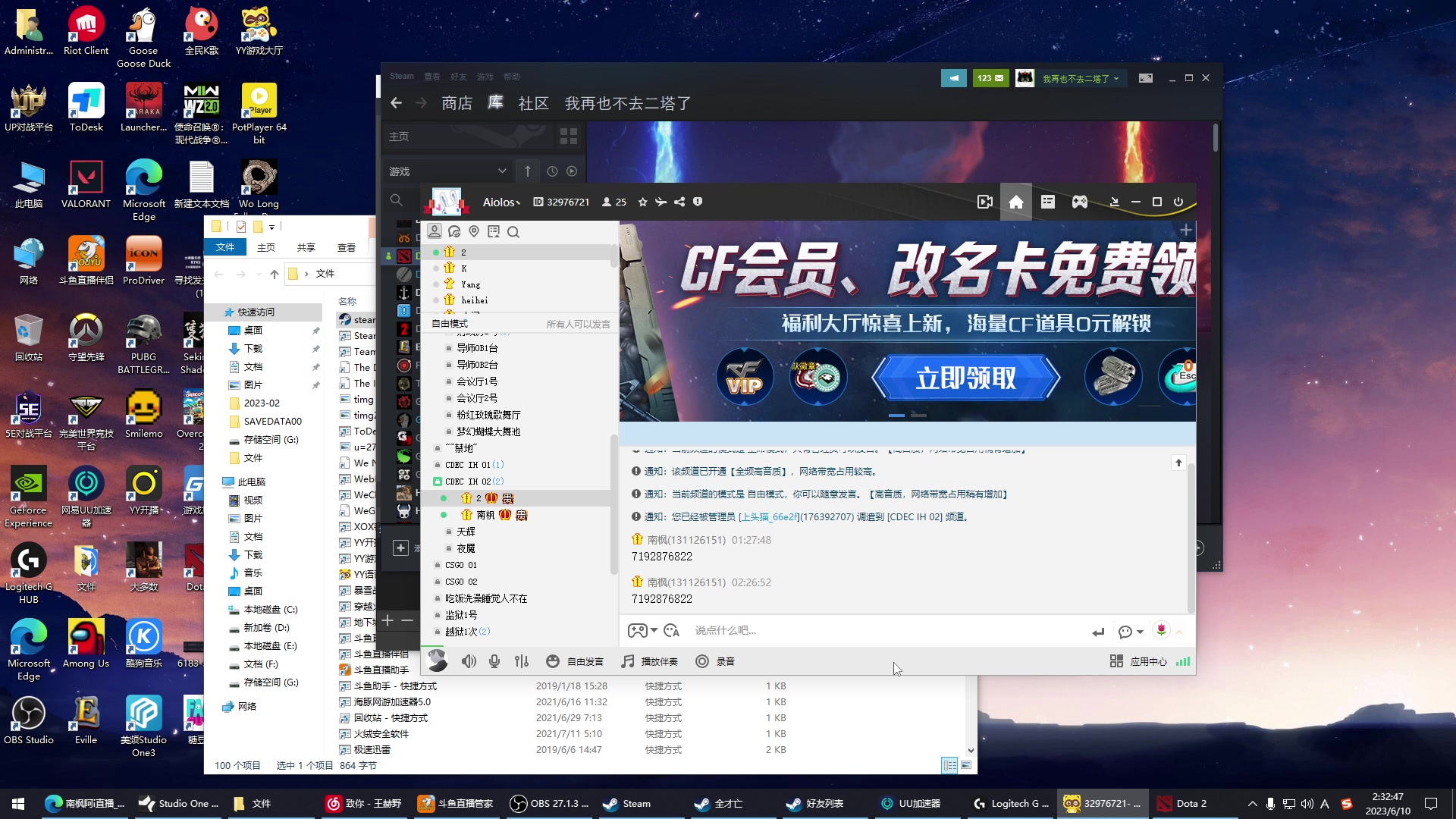Viewport: 1456px width, 819px height.
Task: Expand gift panel with up chevron
Action: (x=1179, y=632)
